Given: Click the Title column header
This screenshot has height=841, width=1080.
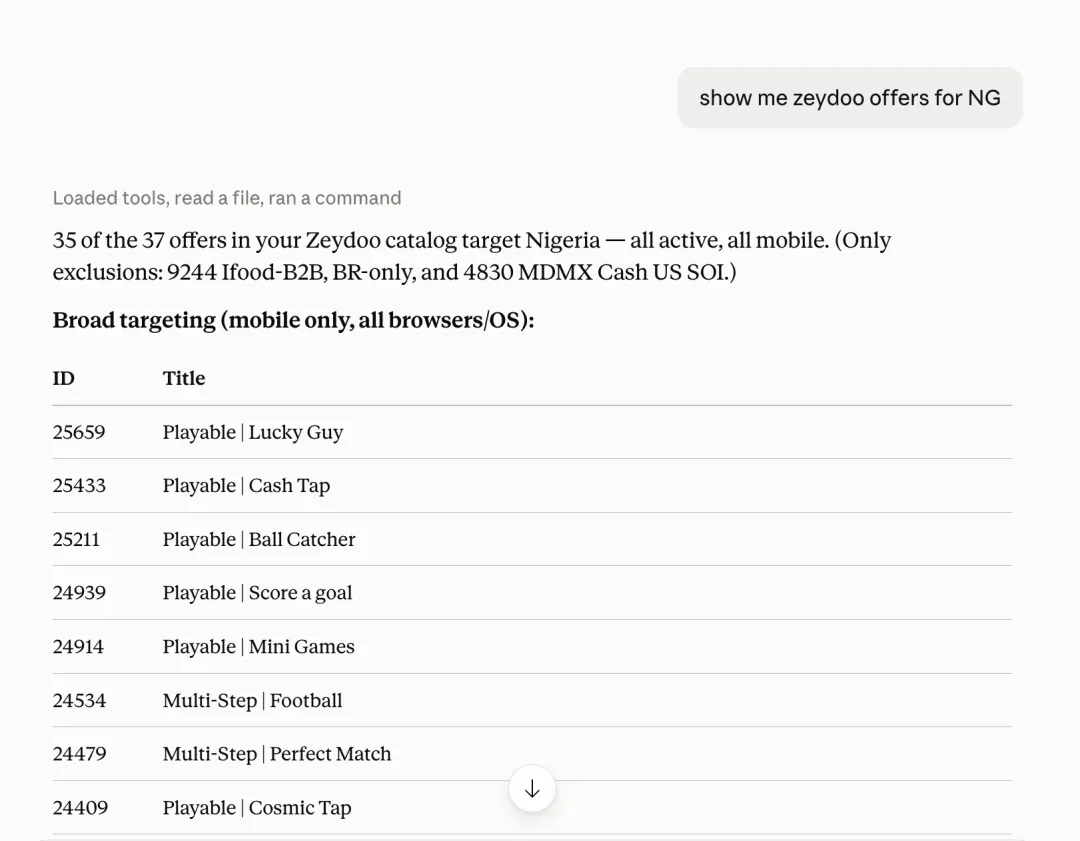Looking at the screenshot, I should point(184,378).
